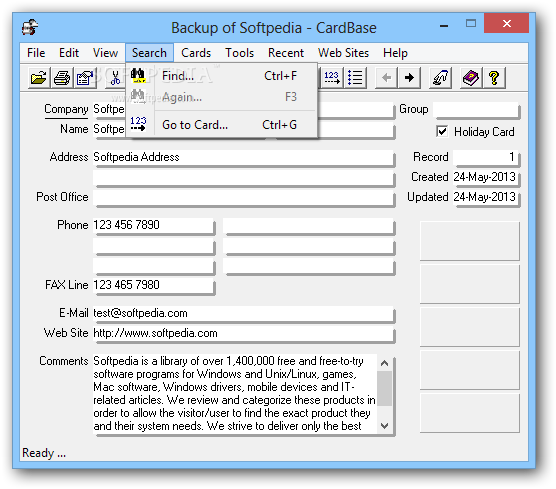Click the Record number field
This screenshot has height=489, width=556.
tap(485, 157)
